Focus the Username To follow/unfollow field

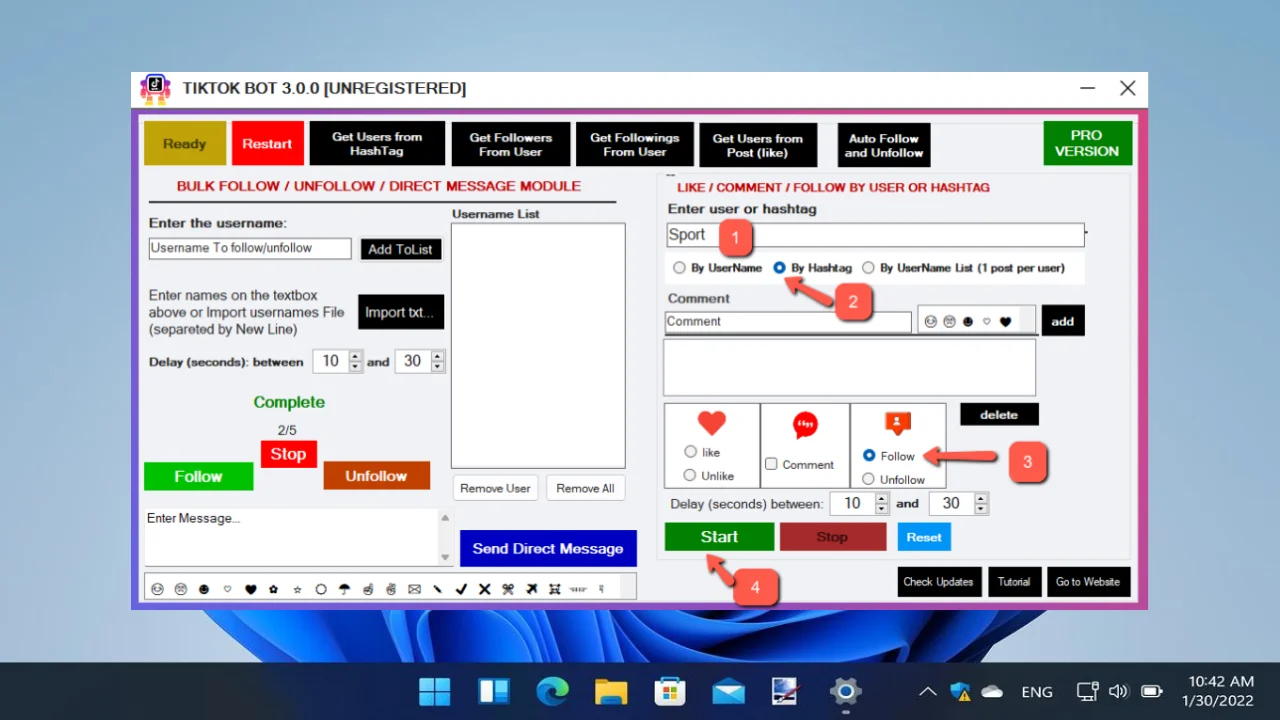coord(250,248)
